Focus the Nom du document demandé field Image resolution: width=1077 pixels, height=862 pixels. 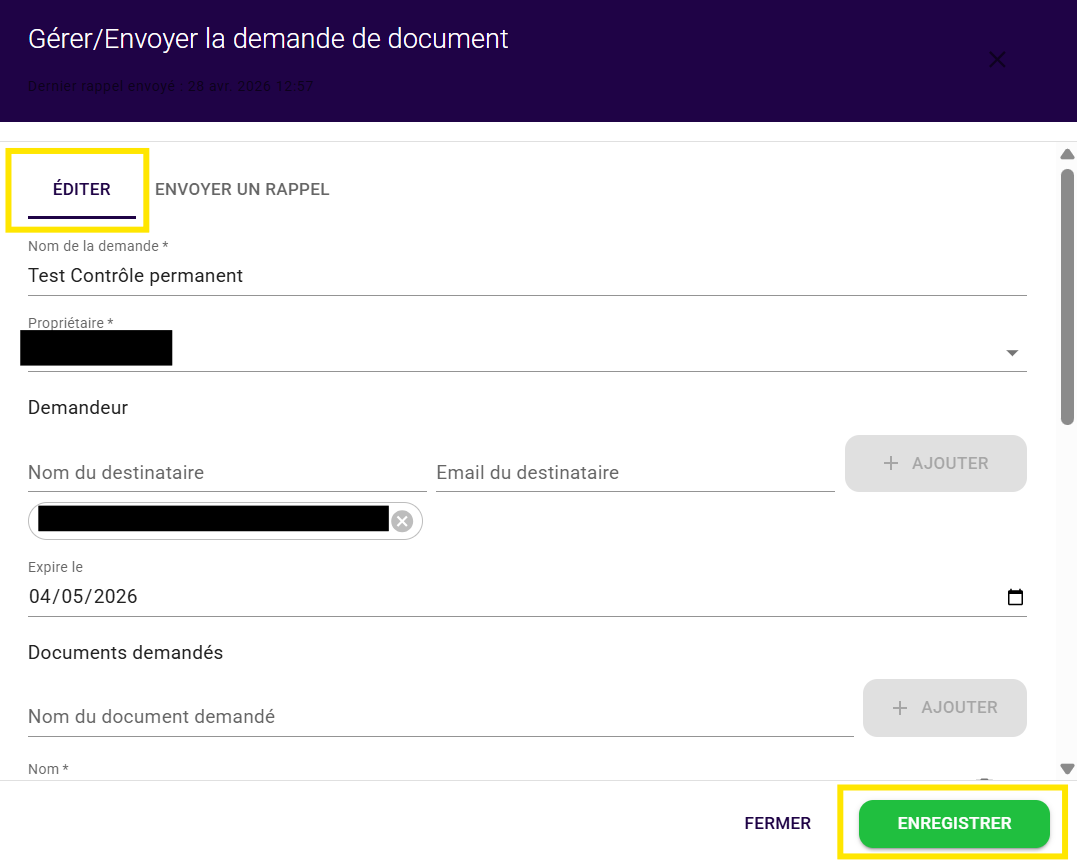440,717
